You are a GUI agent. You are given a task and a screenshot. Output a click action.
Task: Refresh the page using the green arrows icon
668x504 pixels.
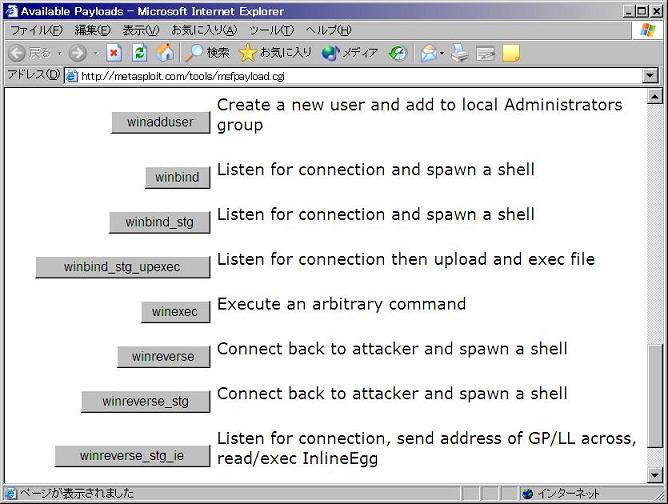click(140, 53)
